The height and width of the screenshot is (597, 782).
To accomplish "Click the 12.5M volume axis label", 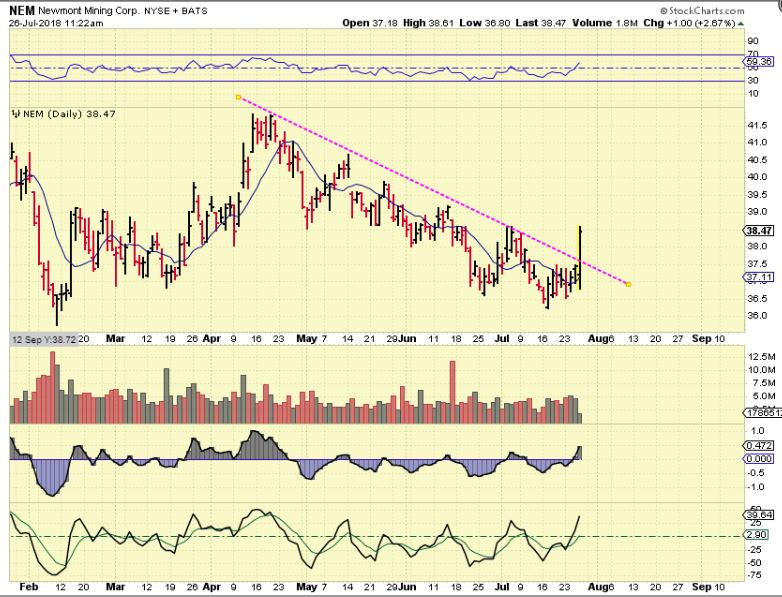I will (762, 357).
